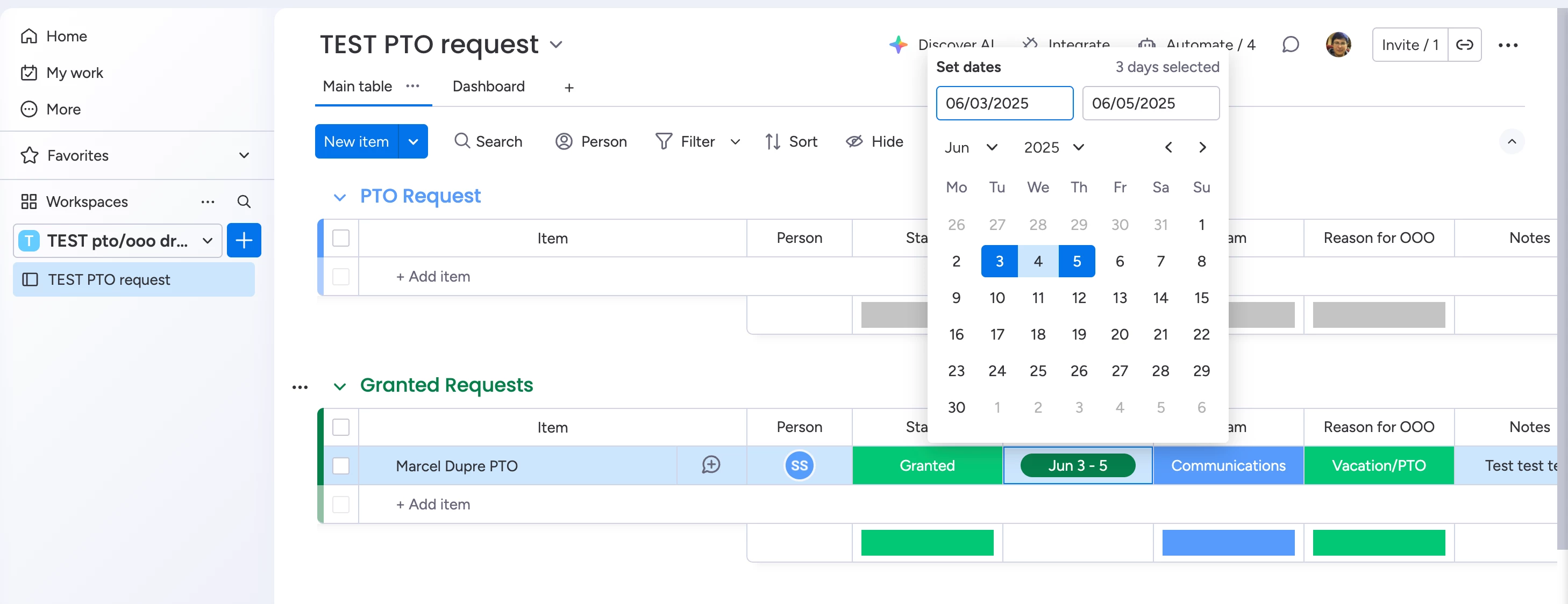Open My work in sidebar
Viewport: 1568px width, 604px height.
click(62, 73)
